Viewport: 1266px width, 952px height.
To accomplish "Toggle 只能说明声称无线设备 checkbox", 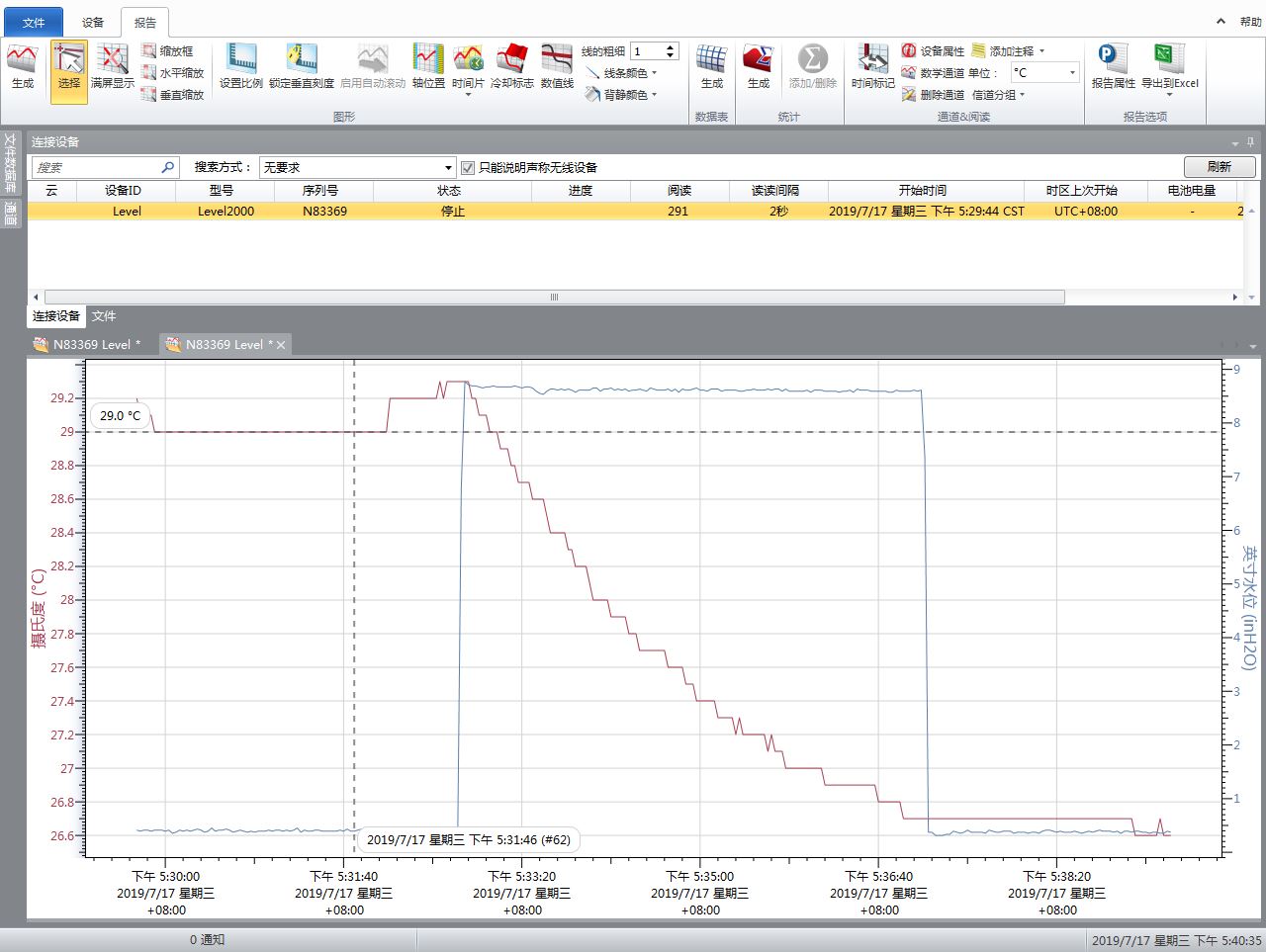I will click(x=468, y=168).
